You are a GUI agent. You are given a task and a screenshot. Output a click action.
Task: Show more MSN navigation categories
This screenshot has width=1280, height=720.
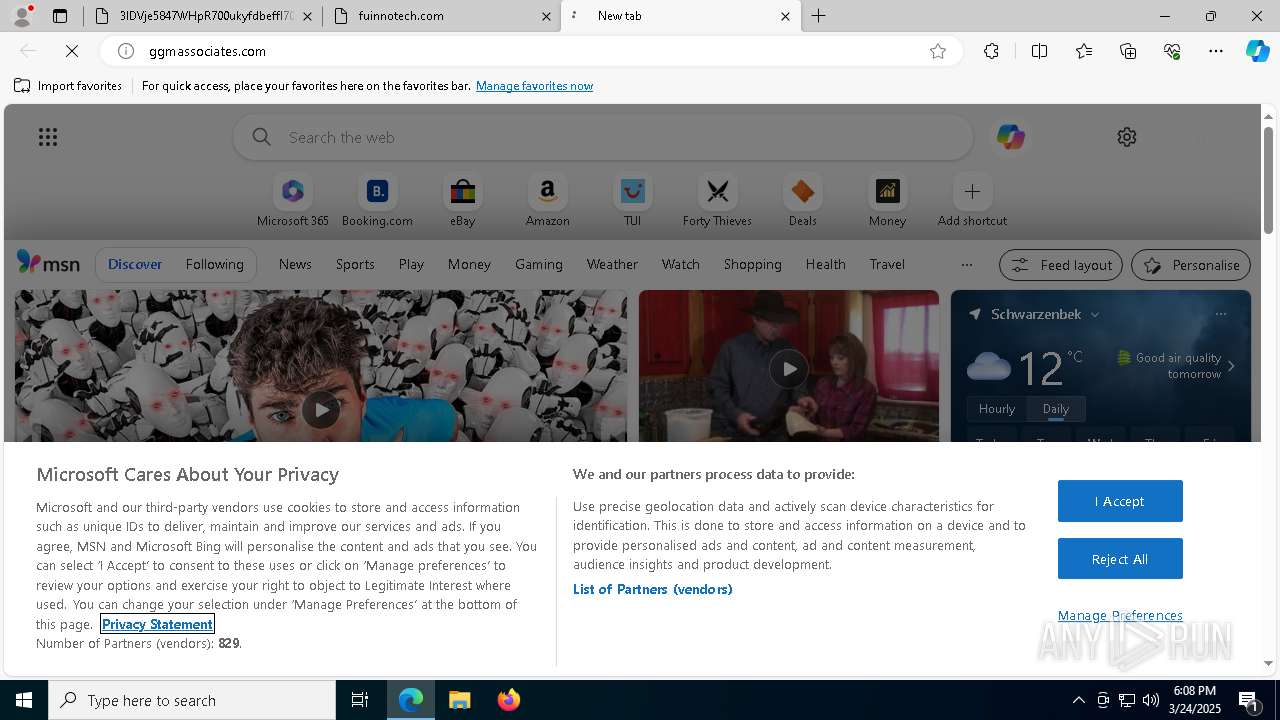point(966,265)
